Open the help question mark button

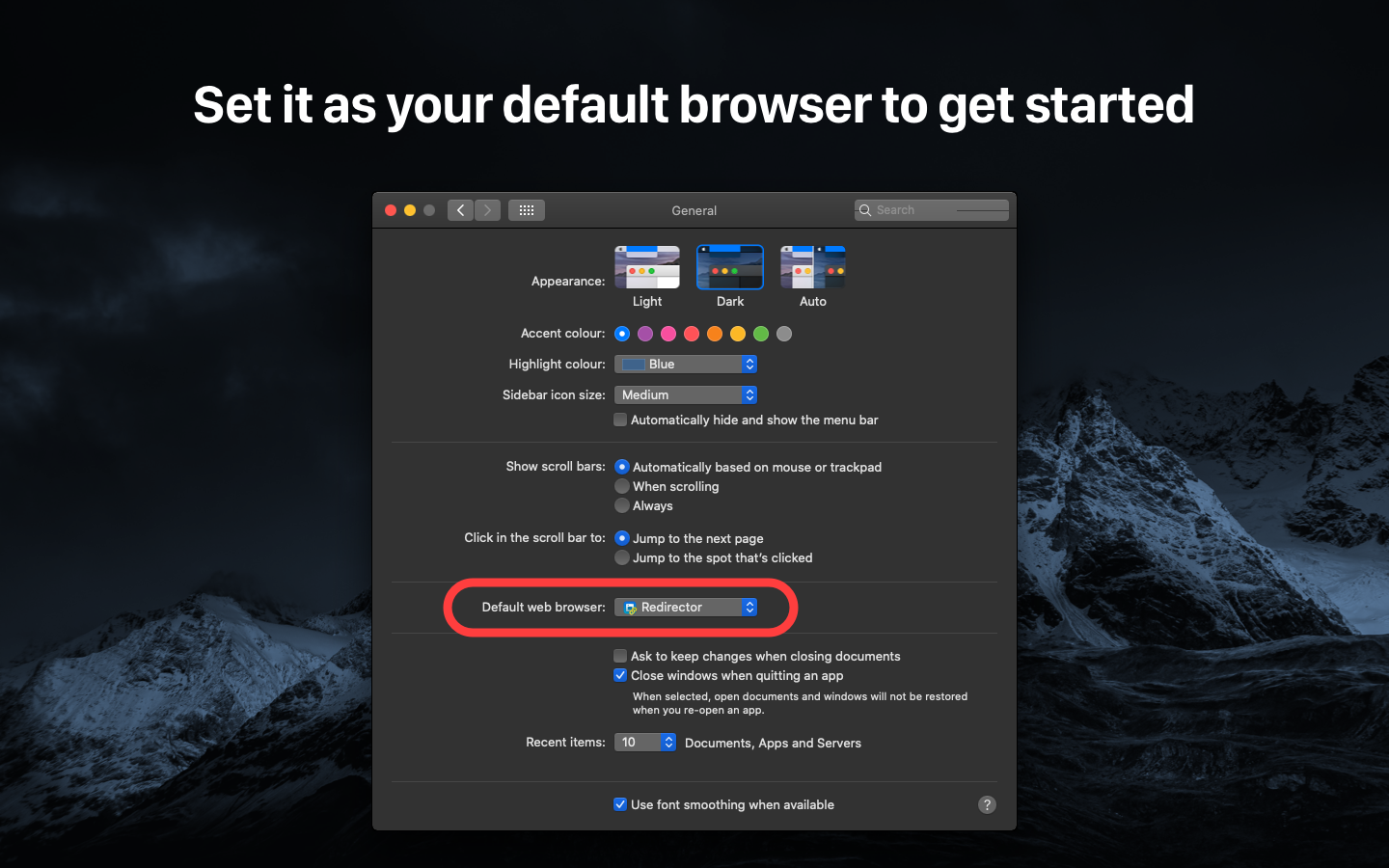[x=987, y=804]
